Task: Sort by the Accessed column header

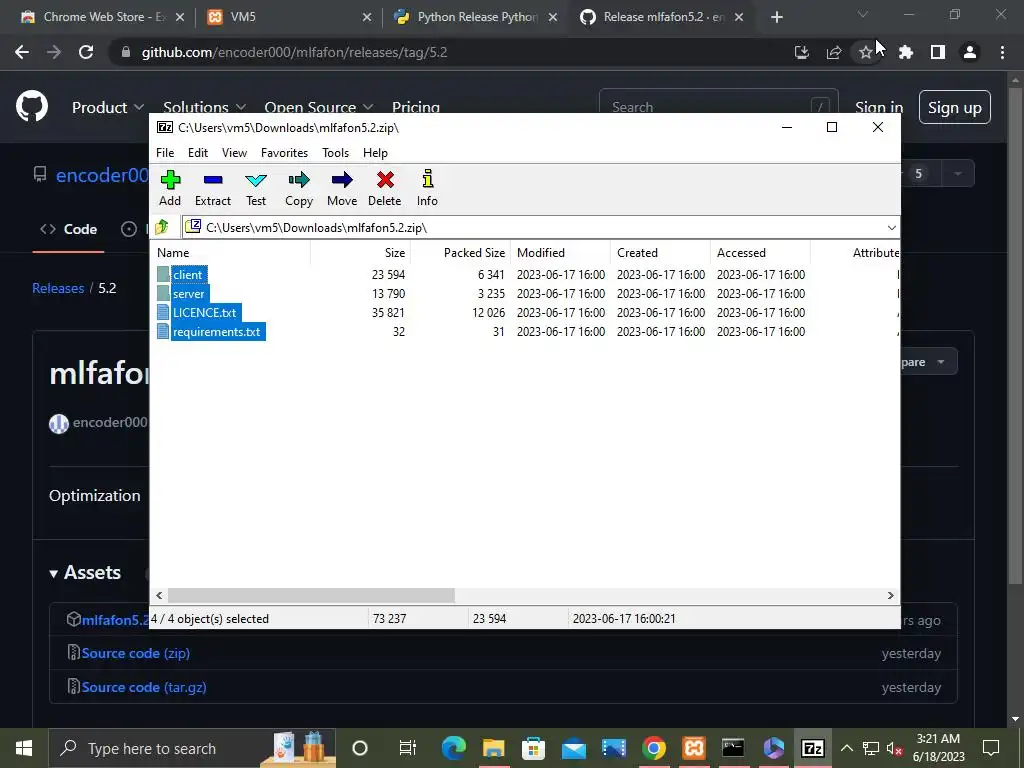Action: pyautogui.click(x=760, y=253)
